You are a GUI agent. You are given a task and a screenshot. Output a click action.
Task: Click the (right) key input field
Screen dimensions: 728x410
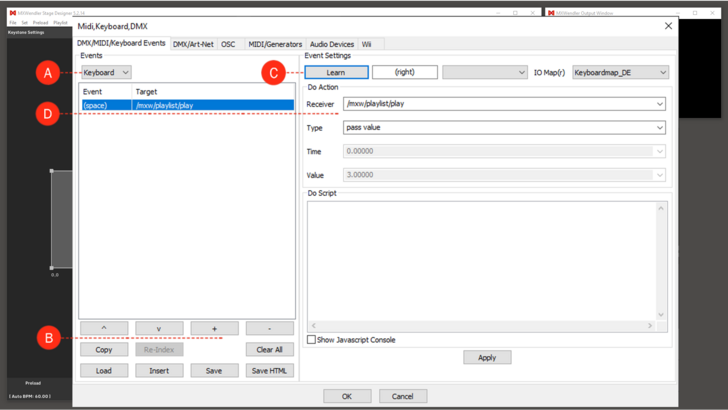[404, 72]
